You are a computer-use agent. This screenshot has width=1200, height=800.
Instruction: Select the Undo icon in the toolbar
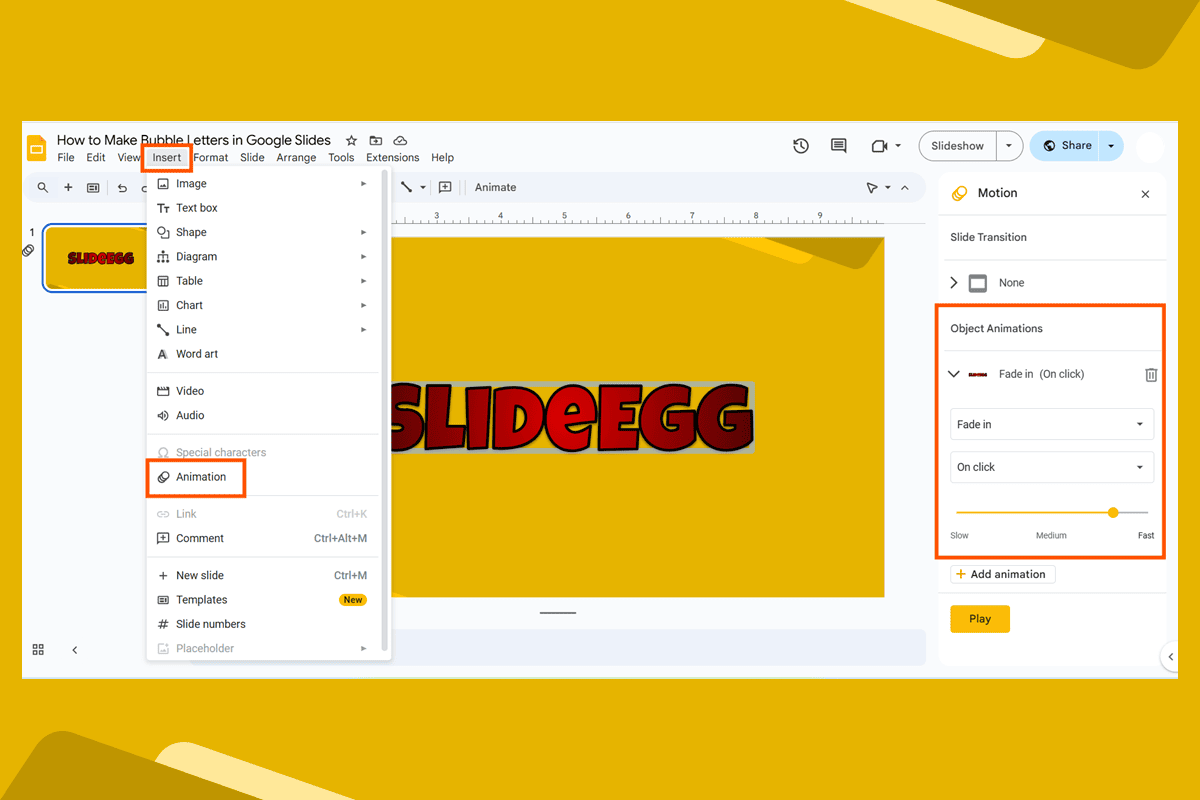tap(121, 187)
